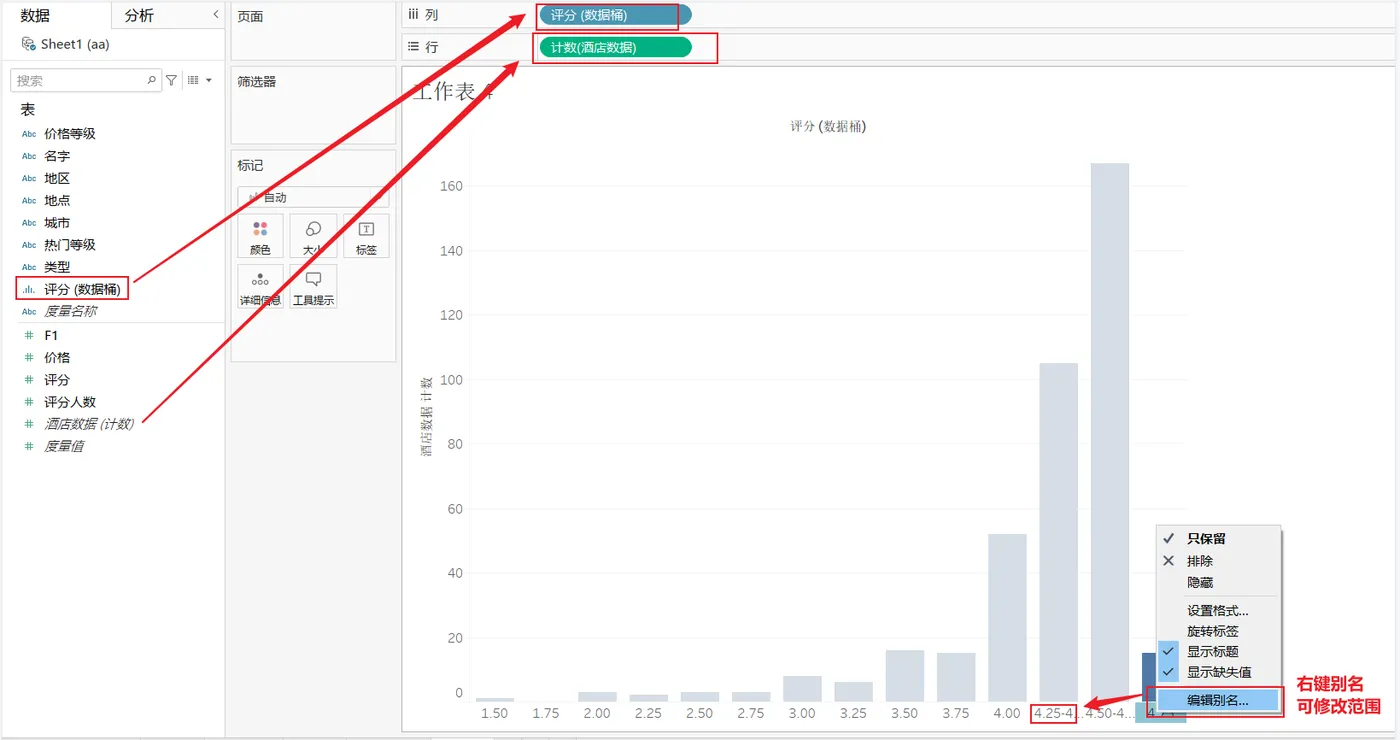The height and width of the screenshot is (740, 1400).
Task: Click the bar above the 3.50 label
Action: click(905, 676)
